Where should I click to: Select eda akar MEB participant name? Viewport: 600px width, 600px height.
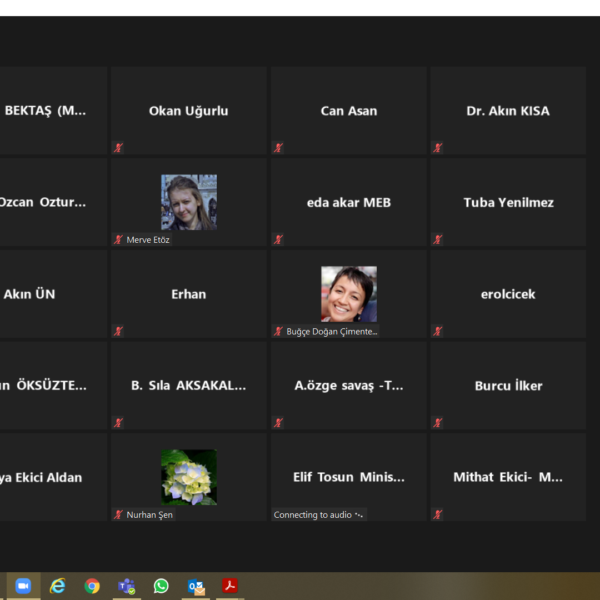349,202
